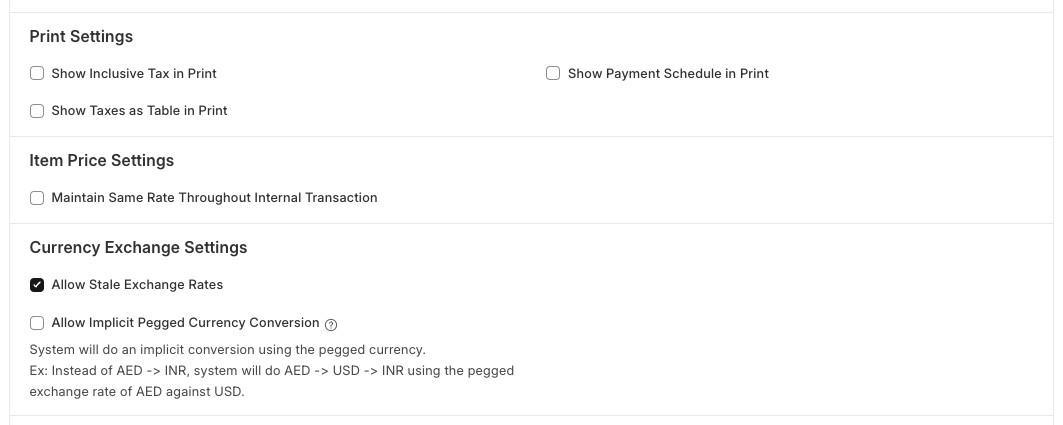Click the 'Ex: Instead of AED -> INR' text
Screen dimensions: 1063x425
pyautogui.click(x=100, y=371)
